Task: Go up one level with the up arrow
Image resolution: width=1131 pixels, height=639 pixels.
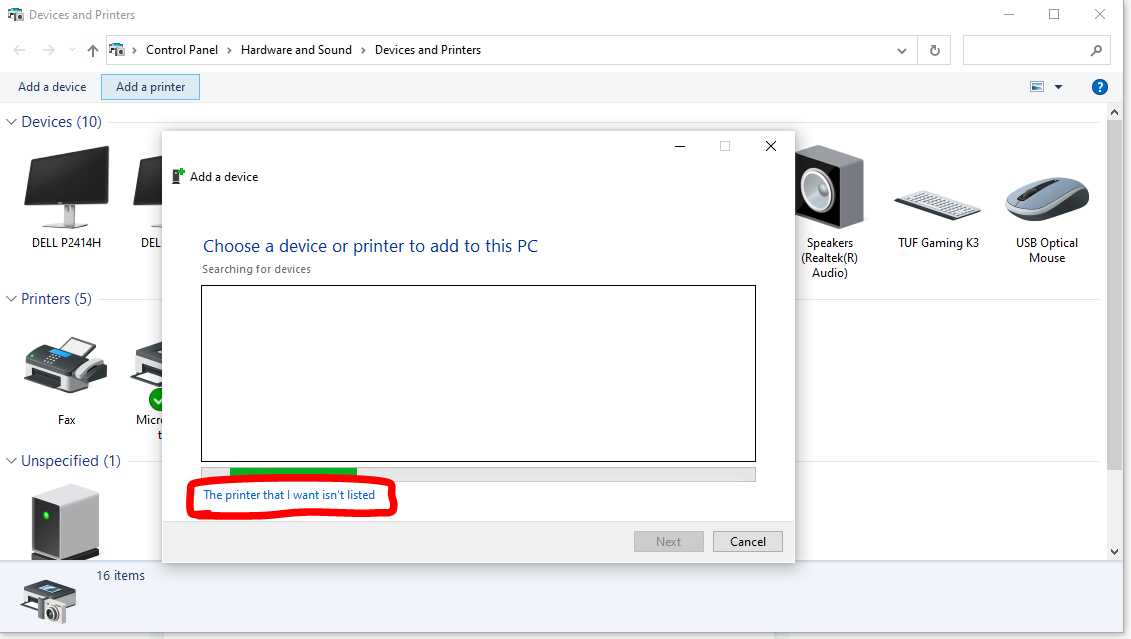Action: coord(93,50)
